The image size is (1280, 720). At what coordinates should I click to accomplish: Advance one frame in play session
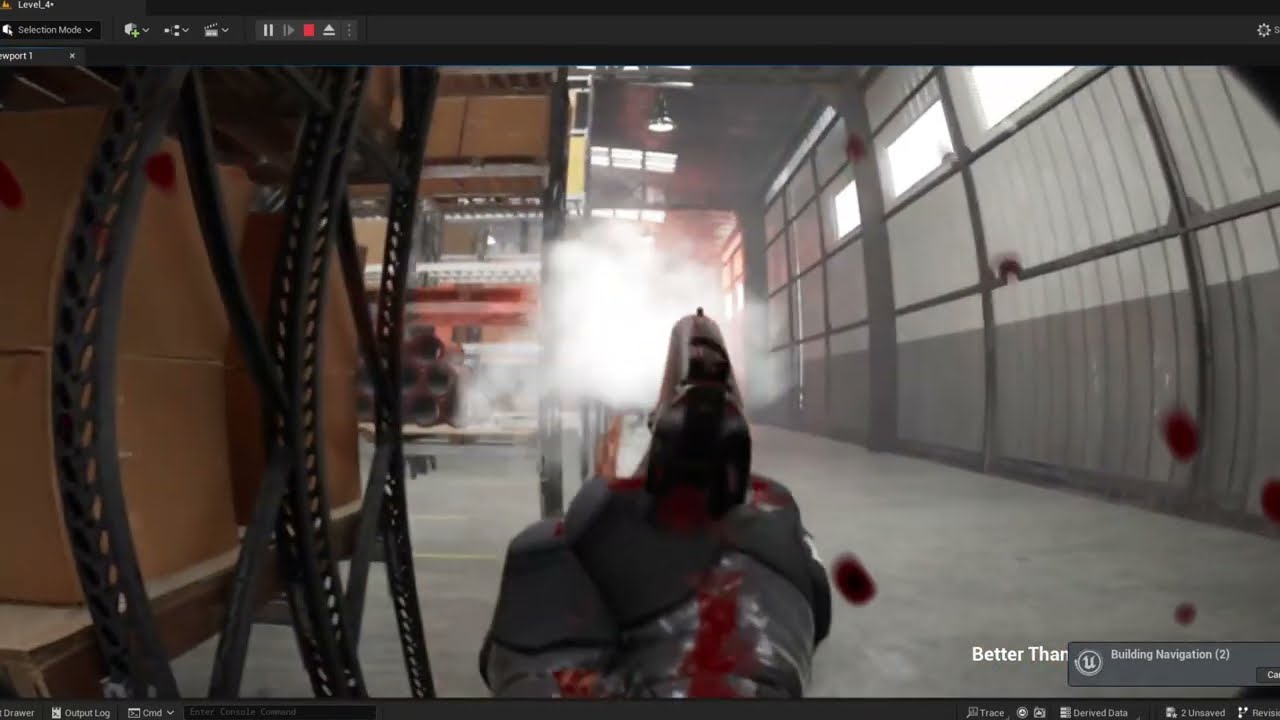(288, 30)
